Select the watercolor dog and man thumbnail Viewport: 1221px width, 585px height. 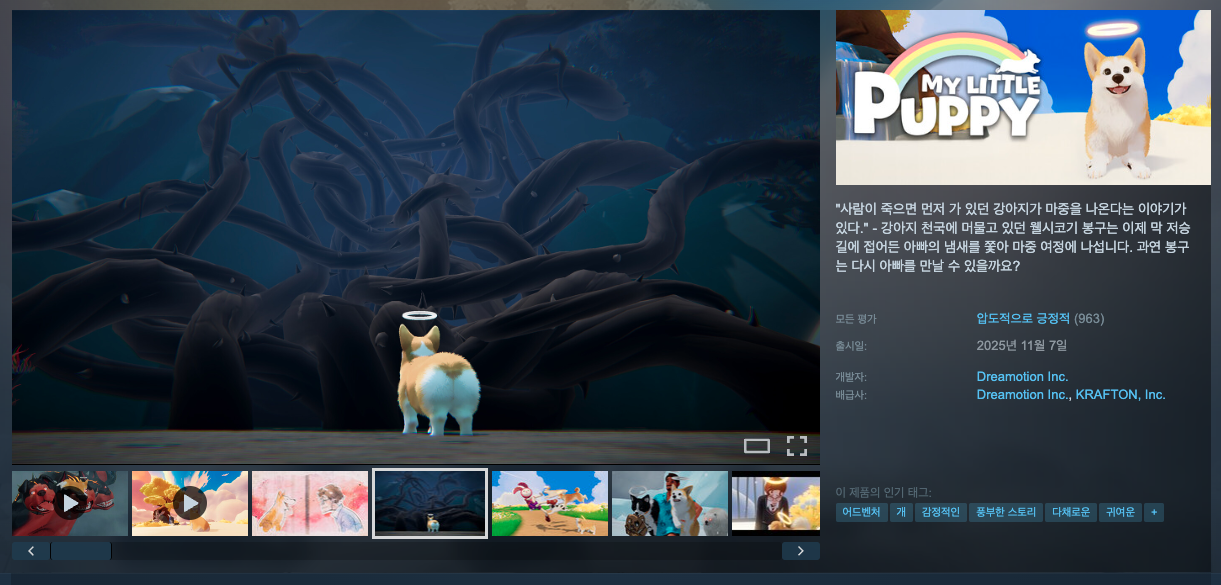coord(310,503)
